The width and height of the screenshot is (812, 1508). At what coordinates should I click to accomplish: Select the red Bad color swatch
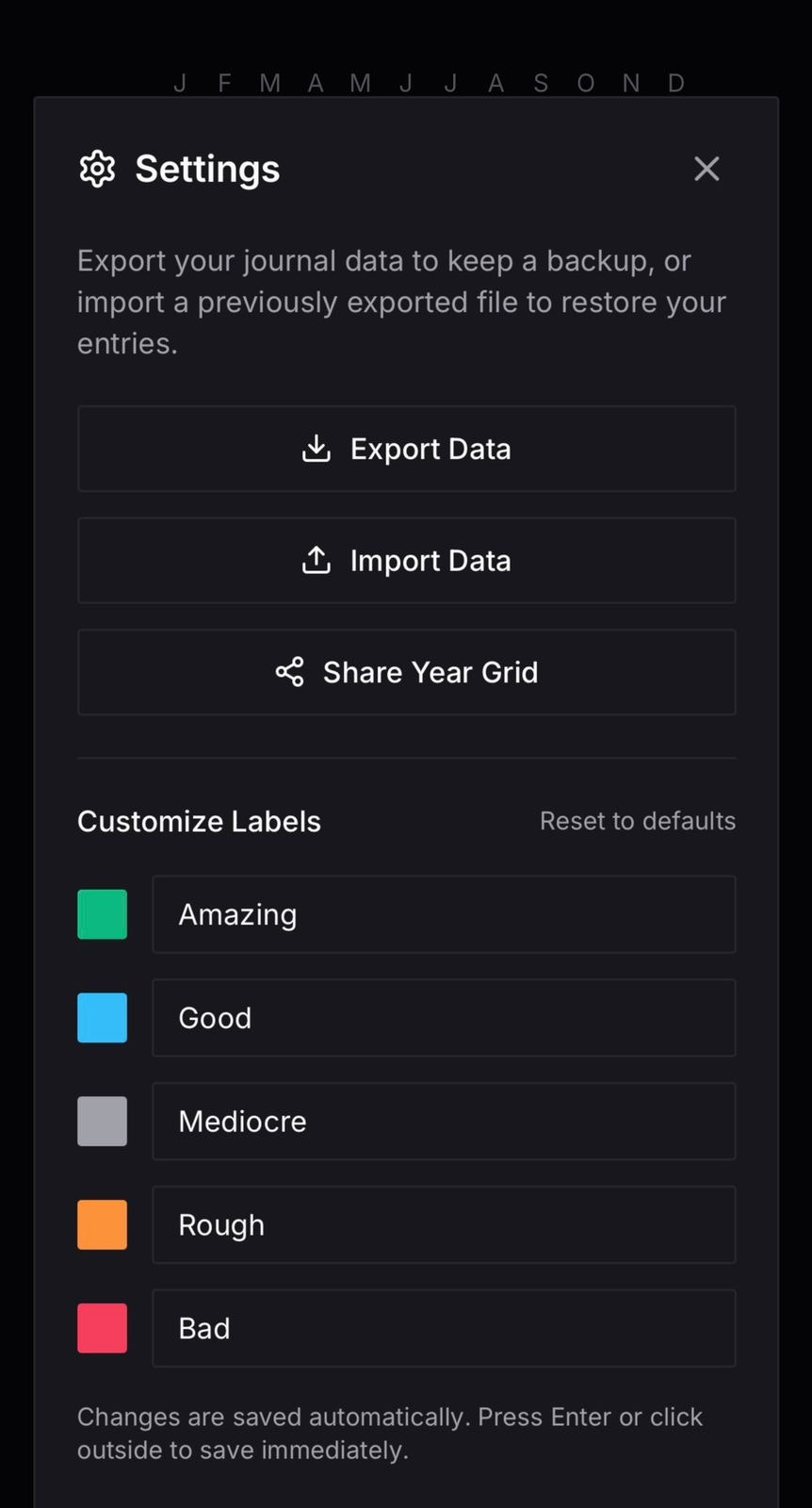[x=102, y=1328]
